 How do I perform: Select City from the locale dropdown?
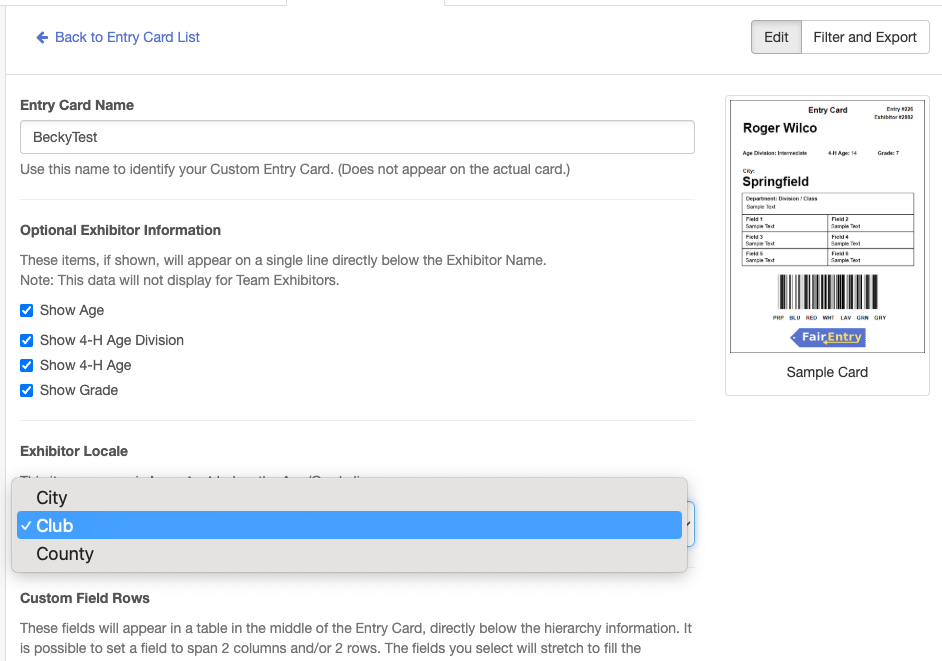coord(52,497)
